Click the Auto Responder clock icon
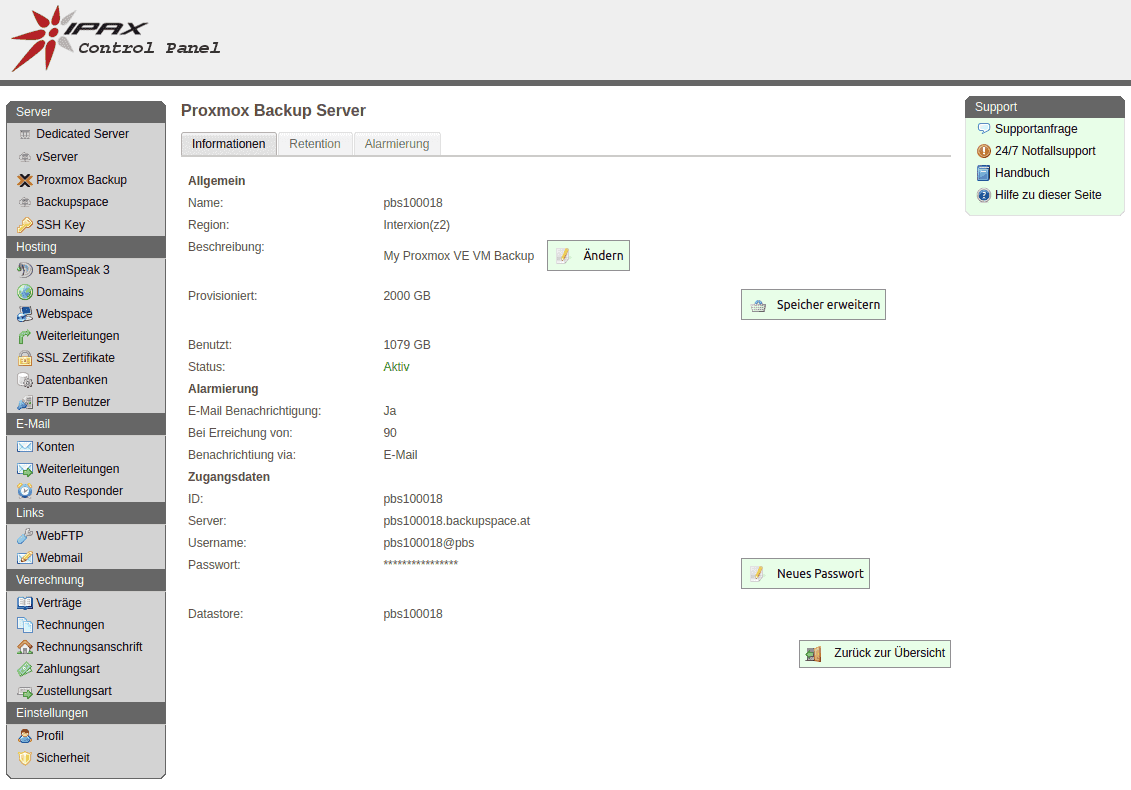Viewport: 1131px width, 790px height. pyautogui.click(x=25, y=491)
